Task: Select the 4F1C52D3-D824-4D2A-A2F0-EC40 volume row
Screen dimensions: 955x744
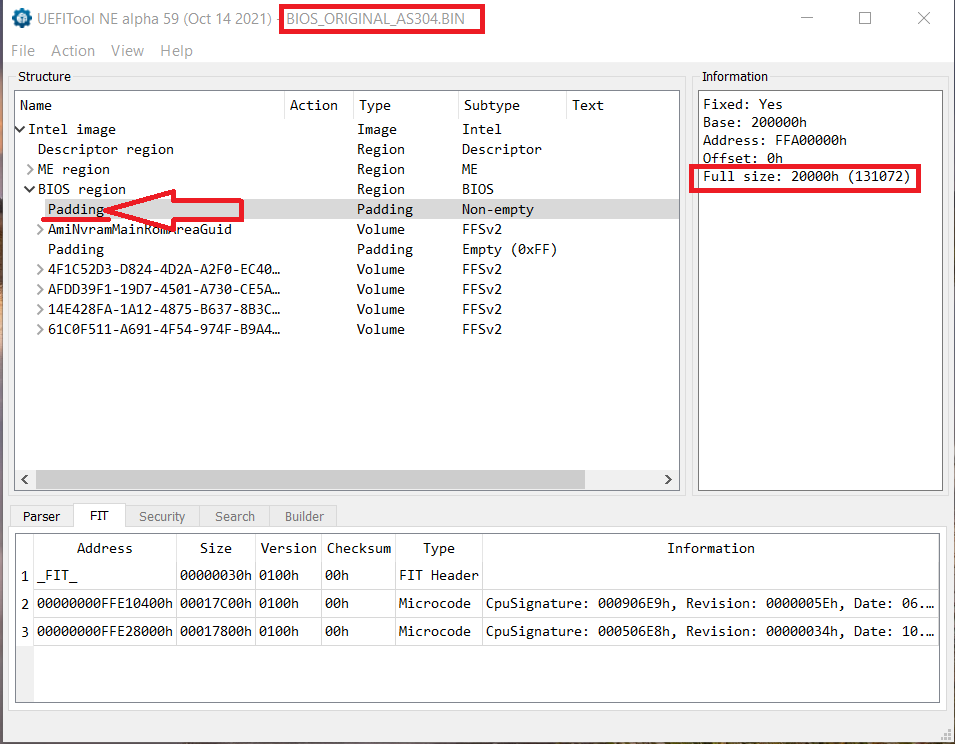Action: (x=347, y=269)
